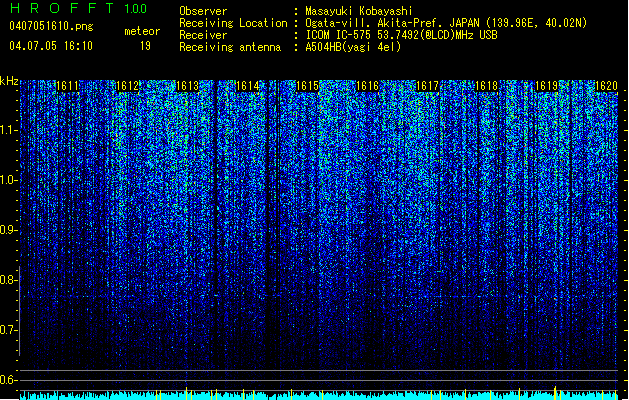Click receiver value ICOM IC-575 53.7492 MHz USB
The image size is (629, 400).
coord(401,35)
